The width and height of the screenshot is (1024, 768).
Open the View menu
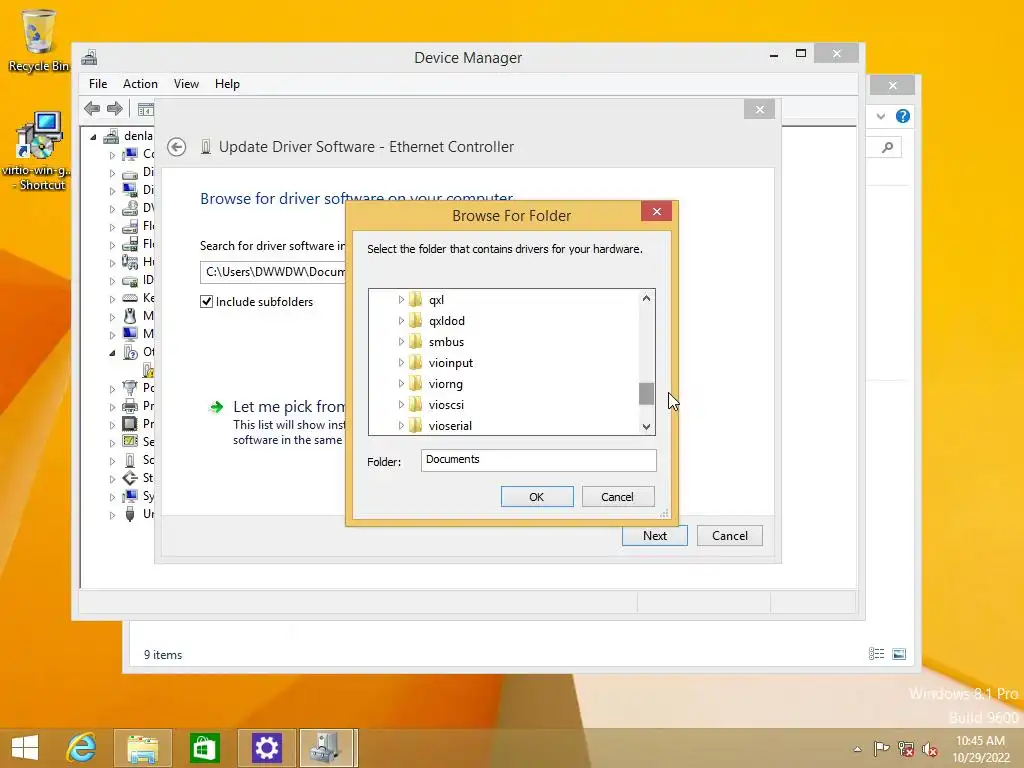click(x=186, y=84)
